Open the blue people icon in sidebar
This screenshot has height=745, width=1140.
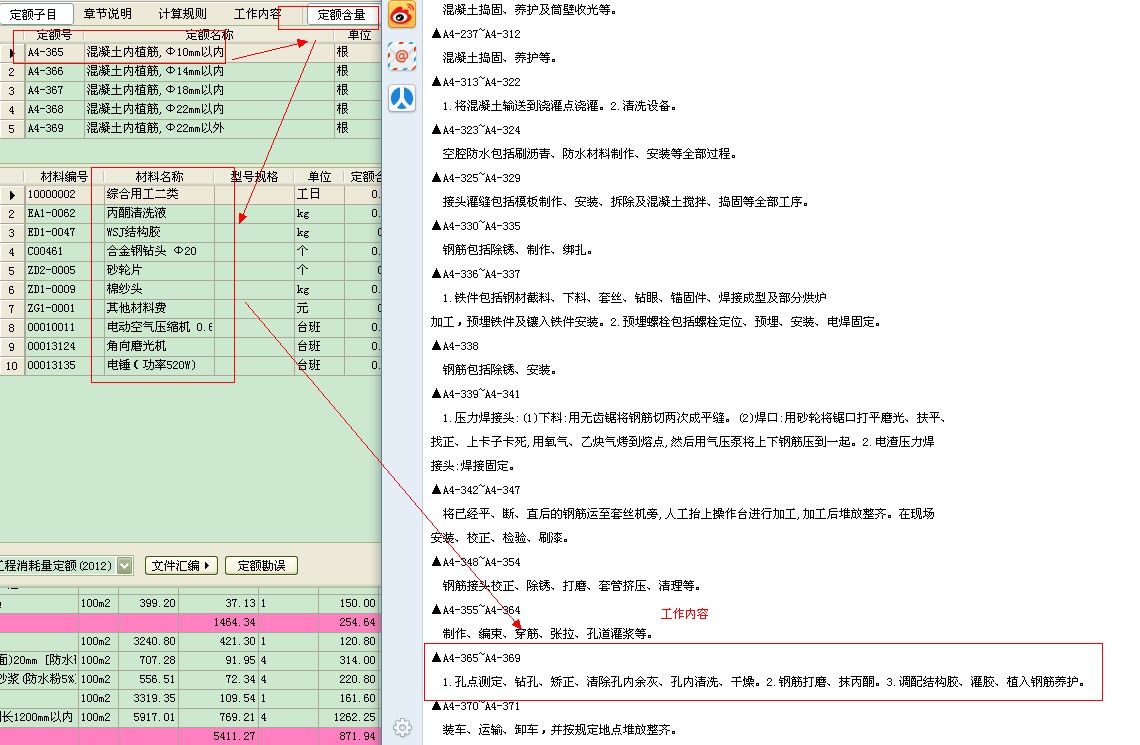coord(402,98)
